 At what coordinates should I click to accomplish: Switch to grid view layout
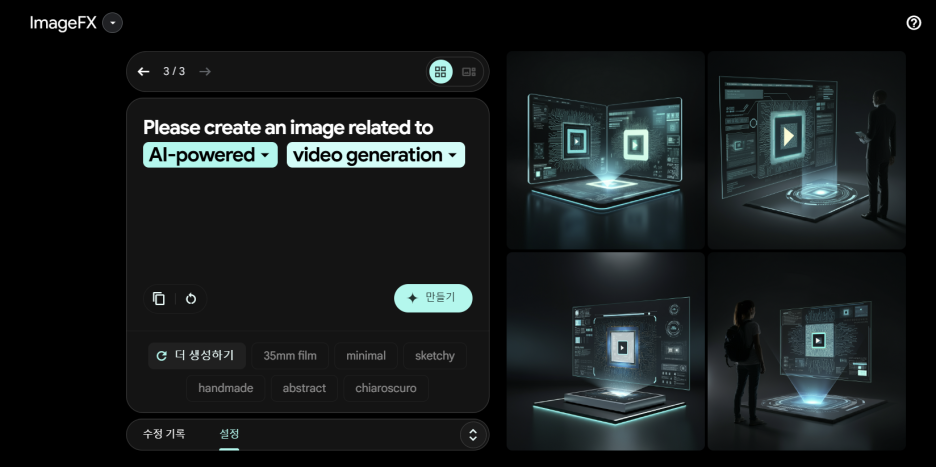(x=440, y=72)
